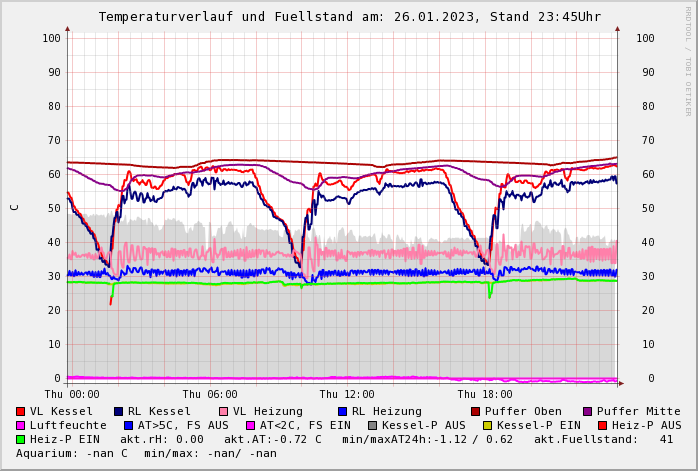
Task: Click the dark blue RL Kessel swatch
Action: pos(118,411)
